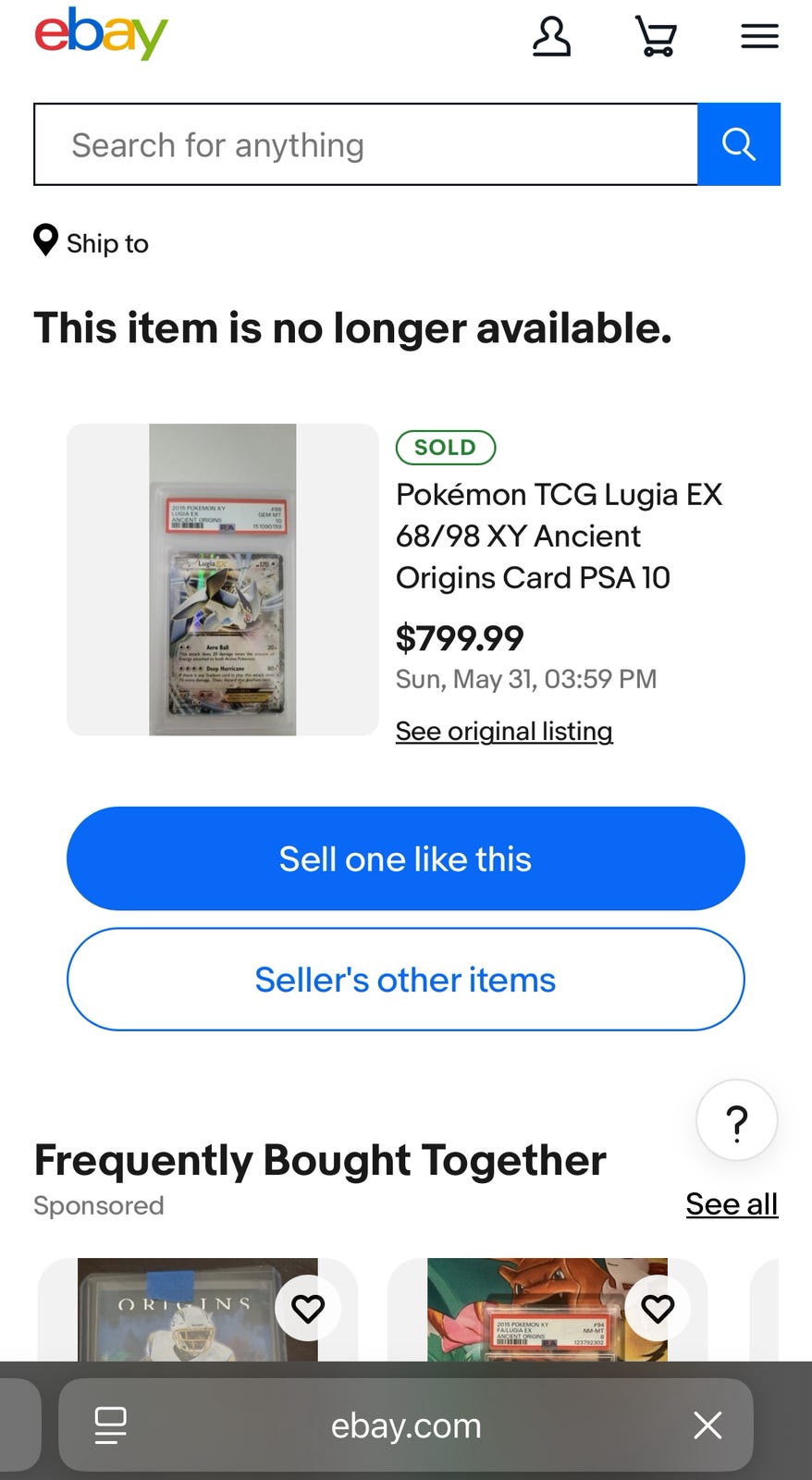Open the Lugia EX card thumbnail
The height and width of the screenshot is (1480, 812).
[223, 580]
